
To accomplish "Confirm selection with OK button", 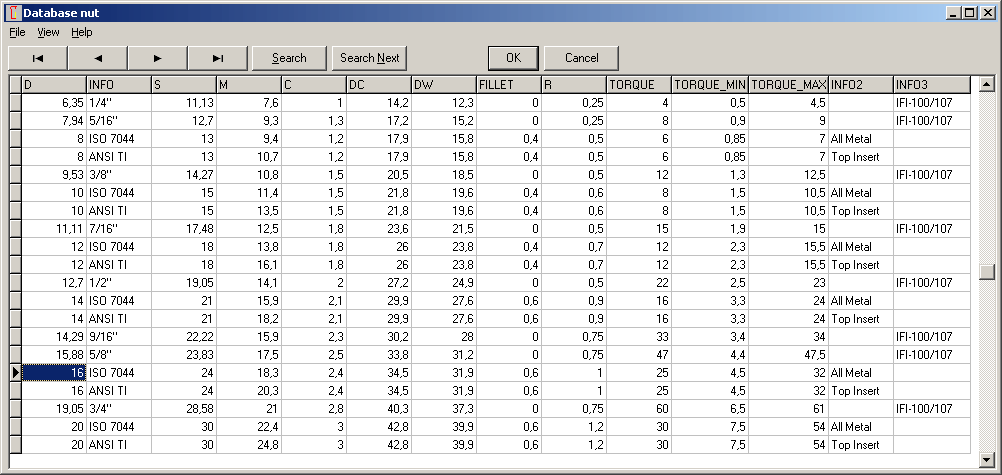I will coord(513,58).
